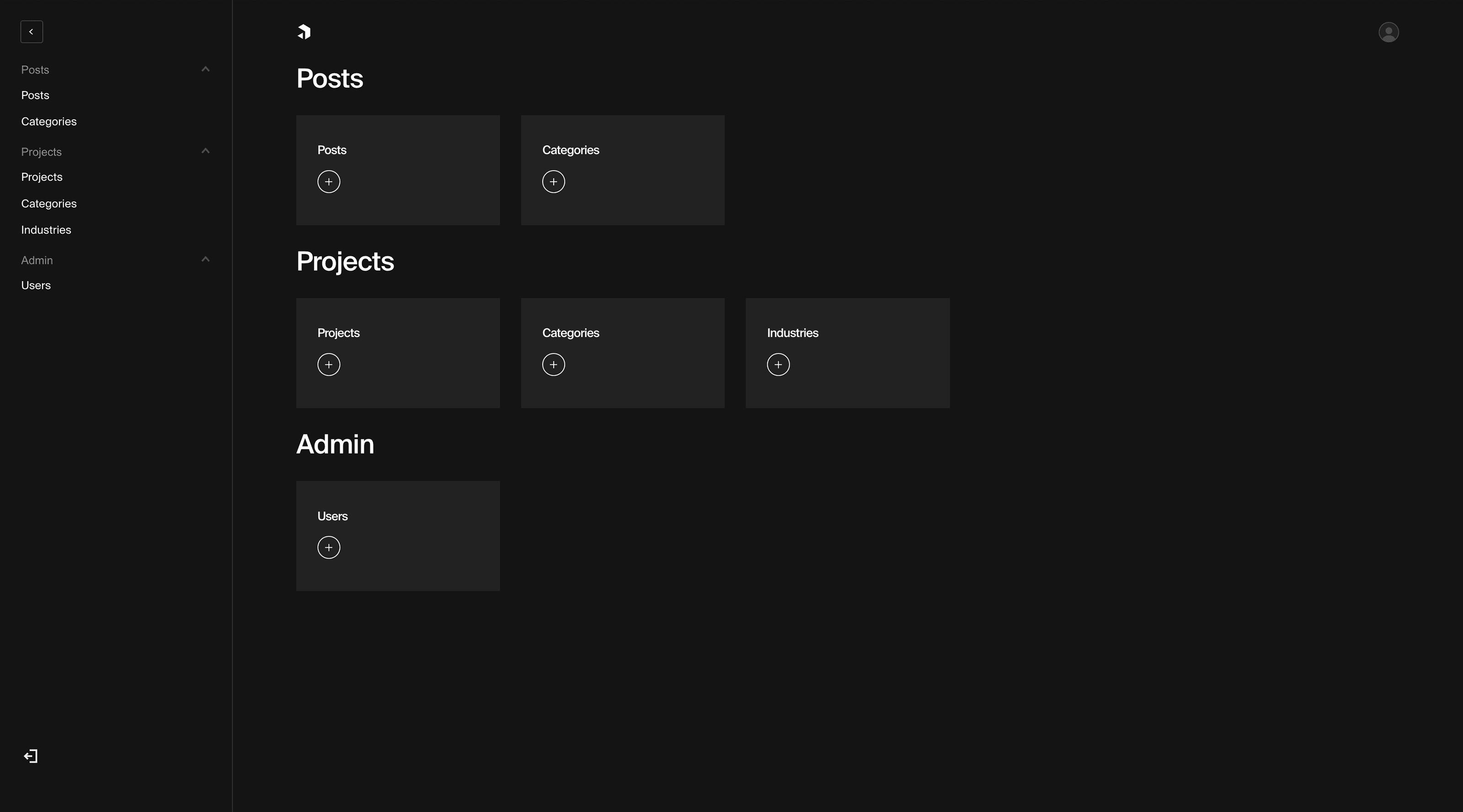The width and height of the screenshot is (1463, 812).
Task: Select Industries in the sidebar
Action: point(45,230)
